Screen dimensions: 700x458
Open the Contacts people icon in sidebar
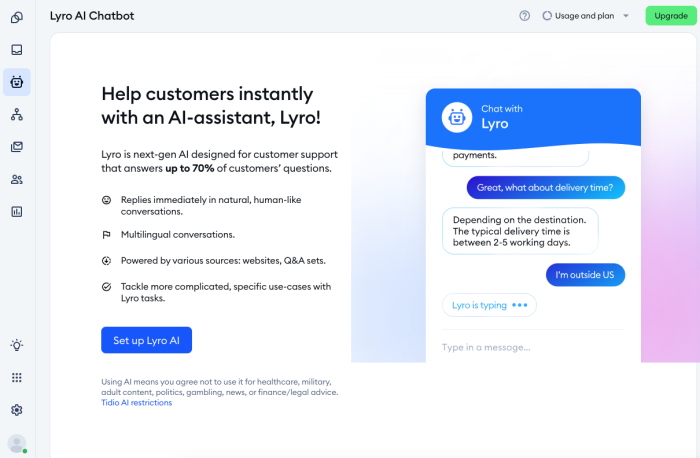click(17, 179)
